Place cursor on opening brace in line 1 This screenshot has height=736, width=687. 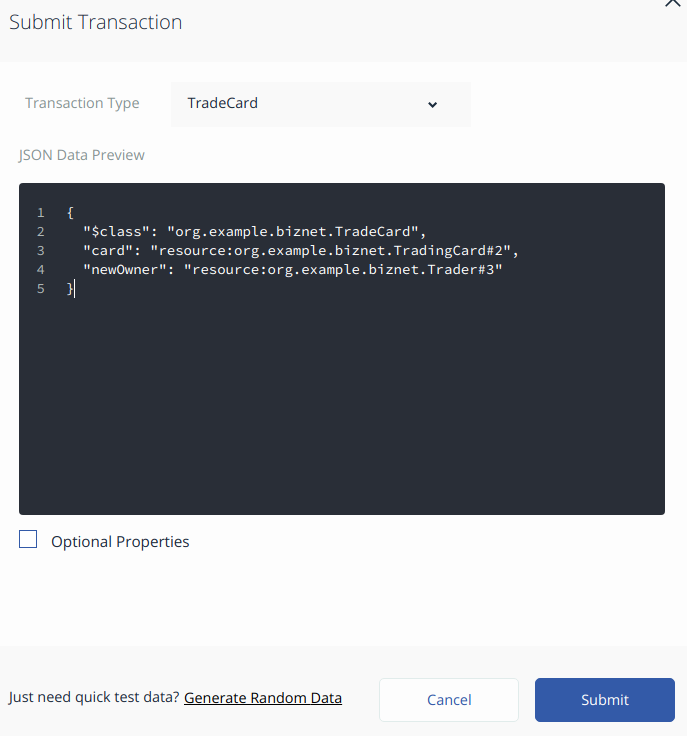tap(70, 213)
